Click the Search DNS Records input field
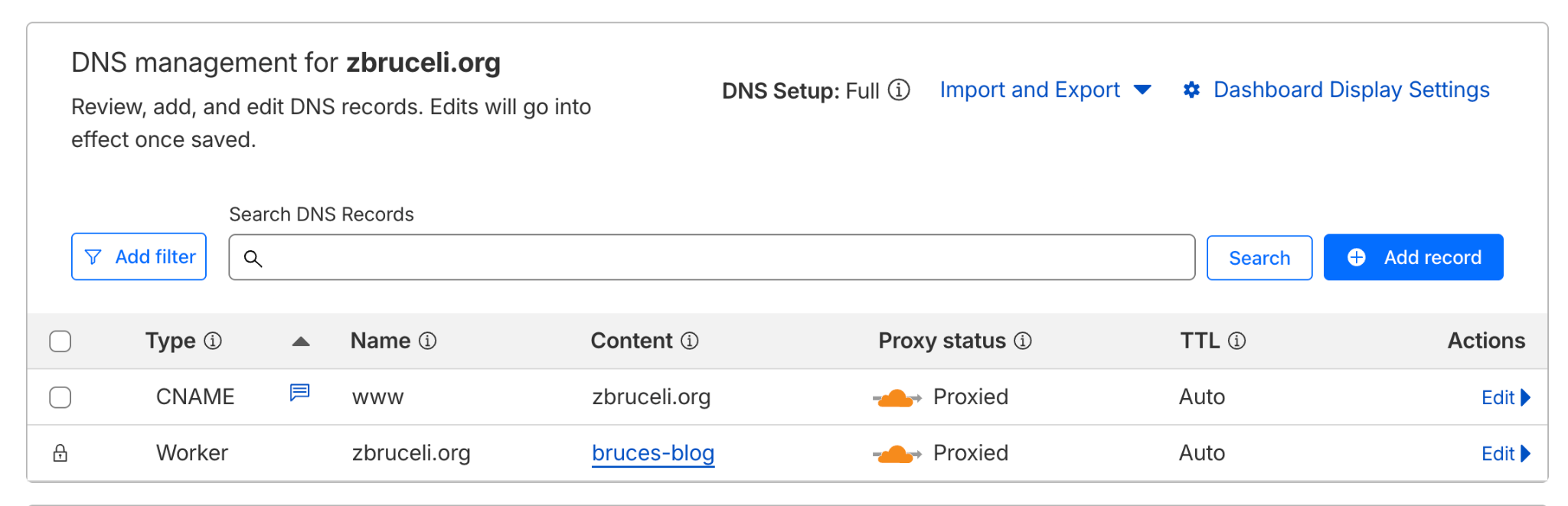The image size is (1568, 506). 712,257
